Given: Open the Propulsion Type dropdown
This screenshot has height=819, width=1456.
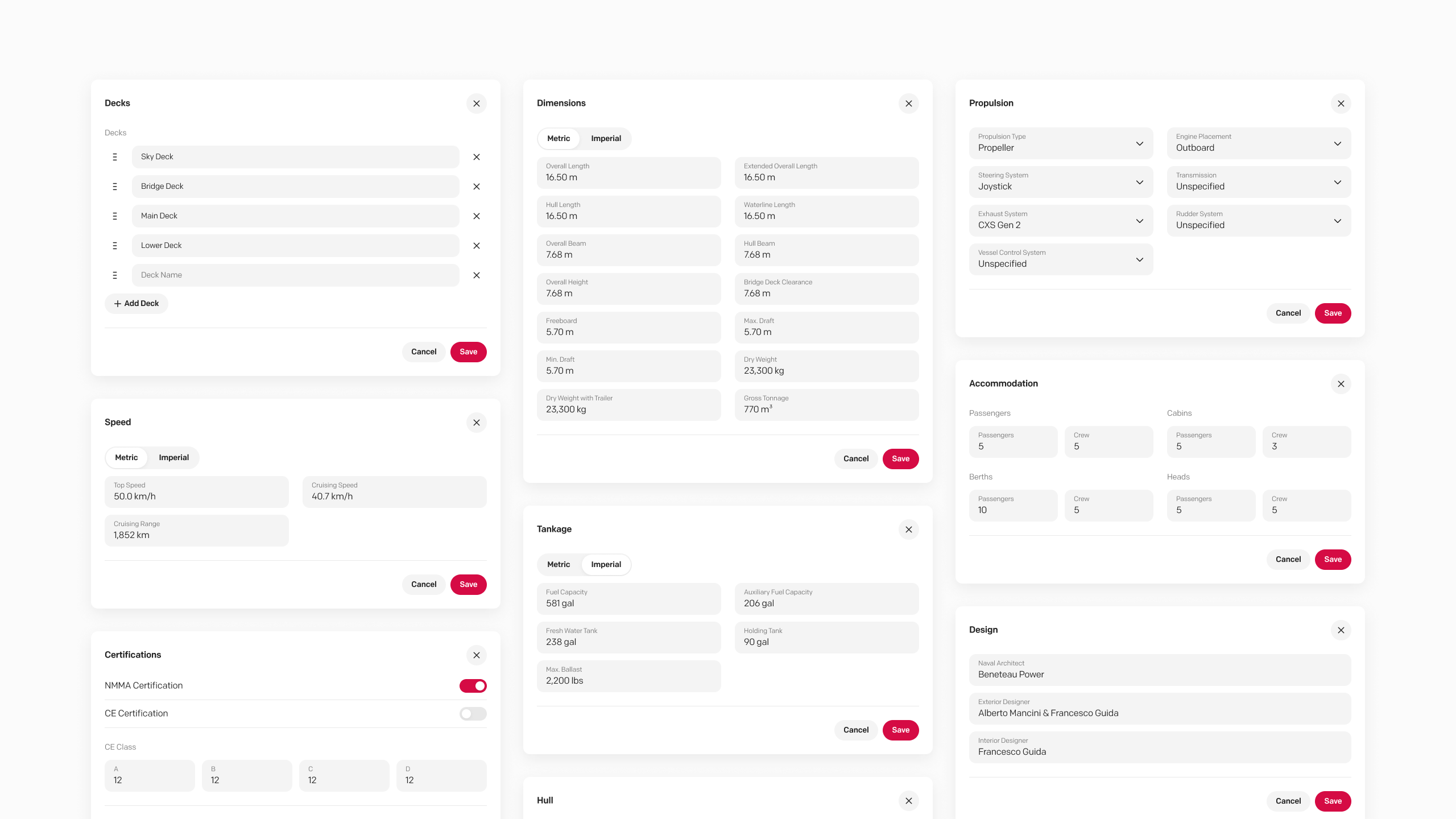Looking at the screenshot, I should (x=1061, y=143).
